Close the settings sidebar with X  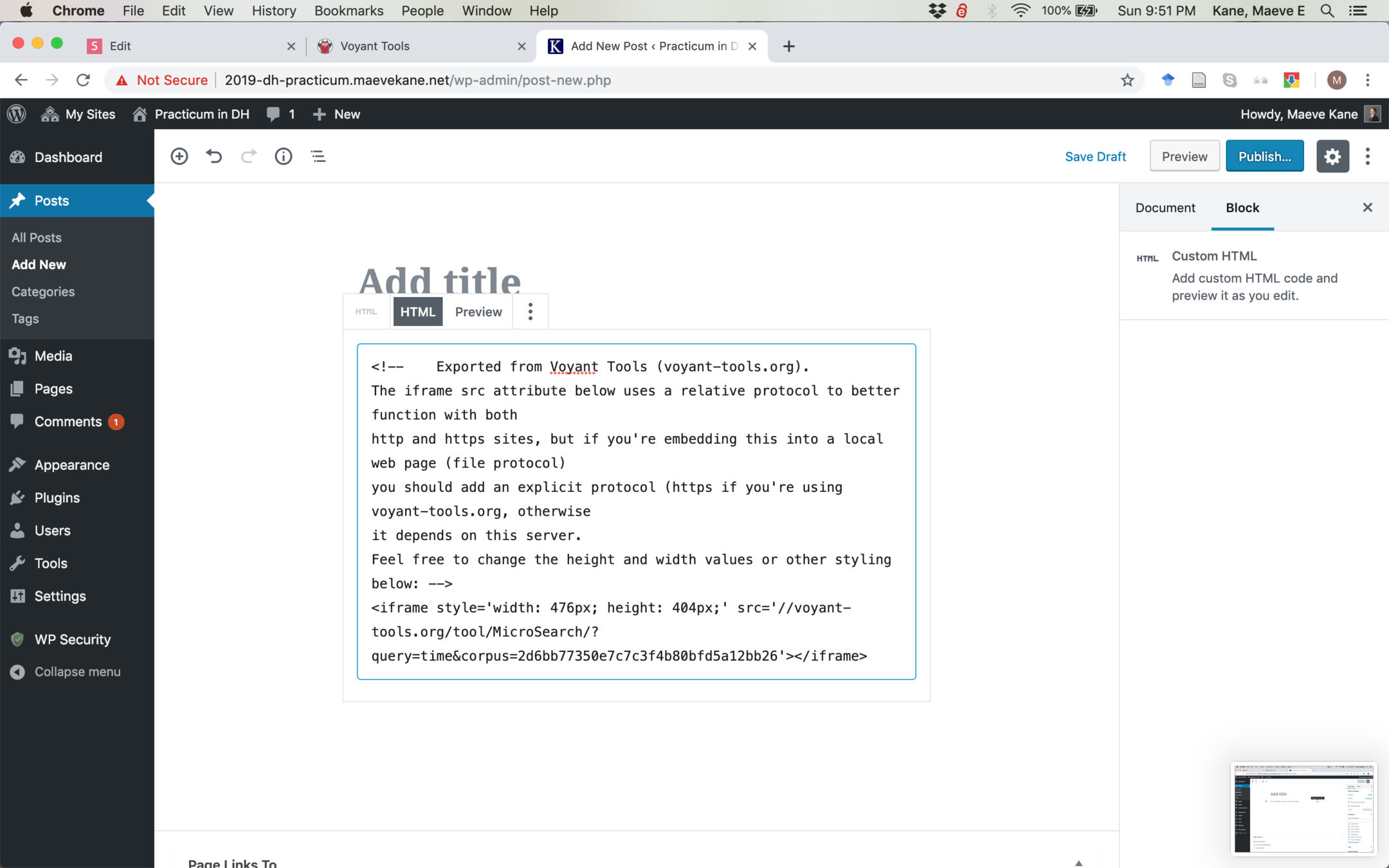[x=1367, y=208]
